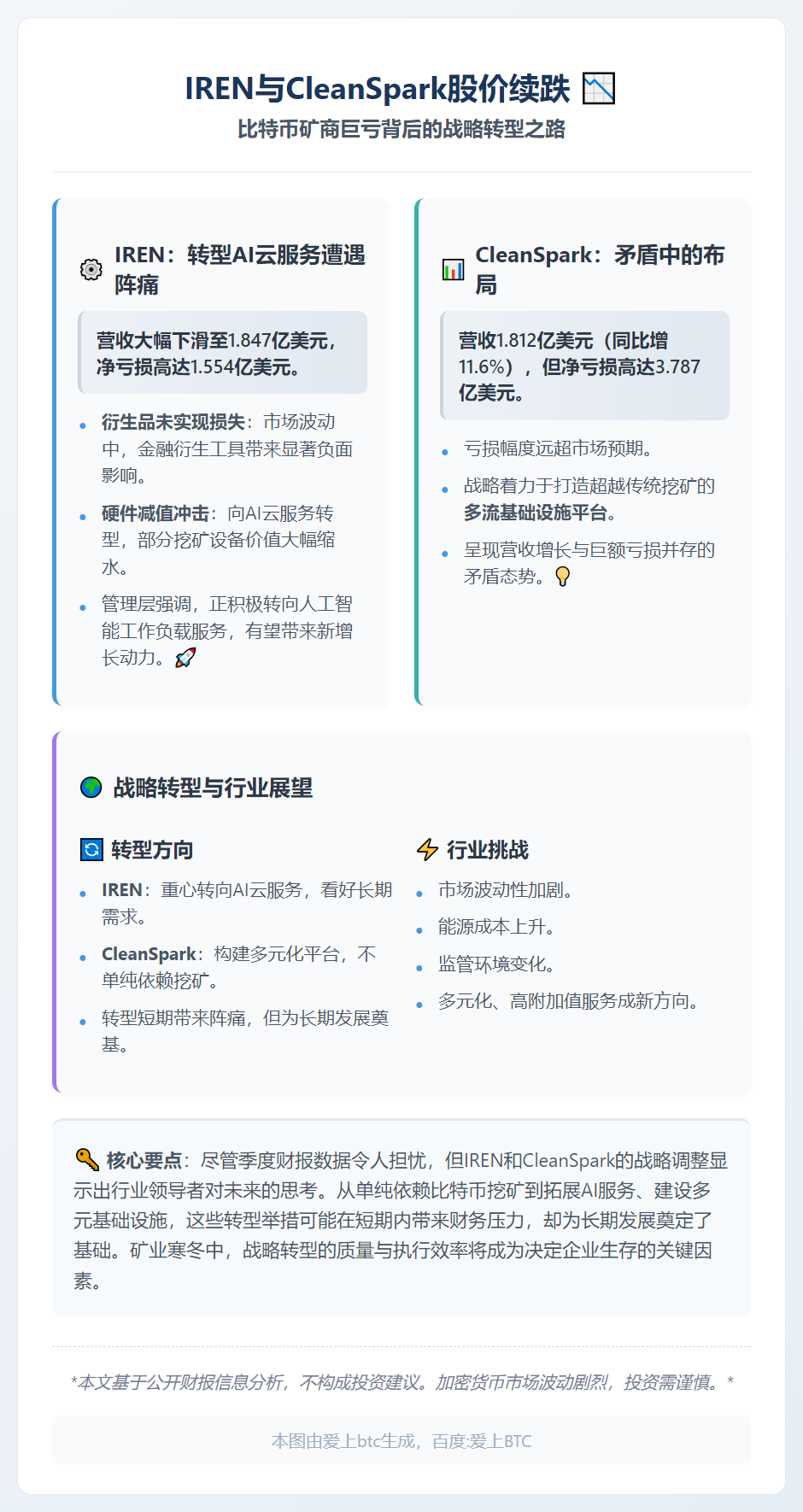
Task: Click the gear icon beside IREN heading
Action: pyautogui.click(x=91, y=269)
